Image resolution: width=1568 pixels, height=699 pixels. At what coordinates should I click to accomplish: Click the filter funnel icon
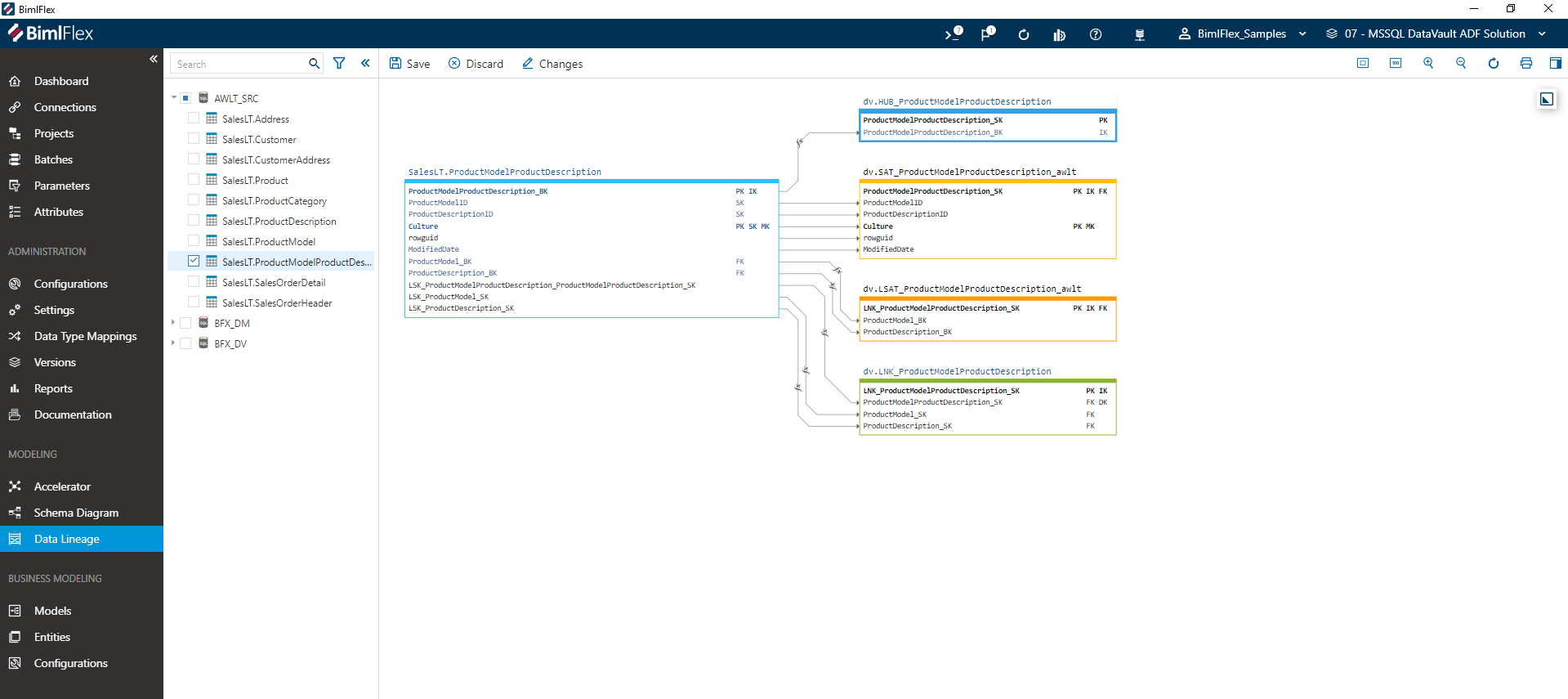(x=339, y=63)
